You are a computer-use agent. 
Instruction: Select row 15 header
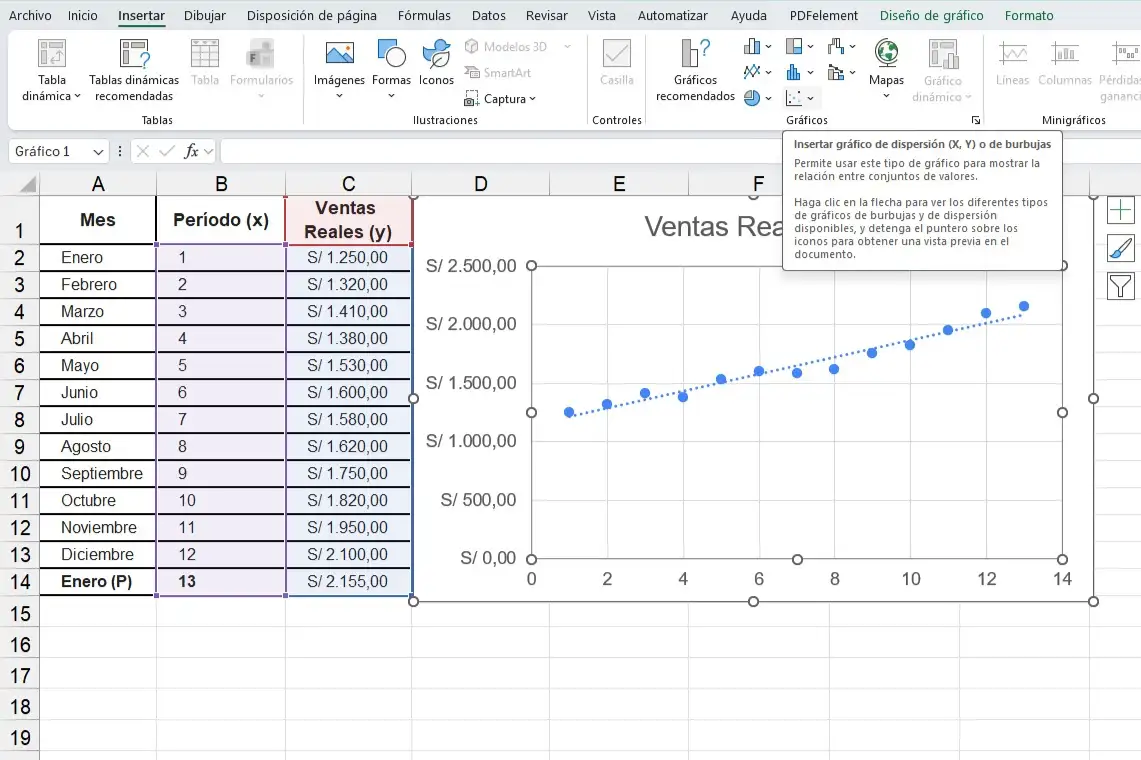tap(20, 614)
